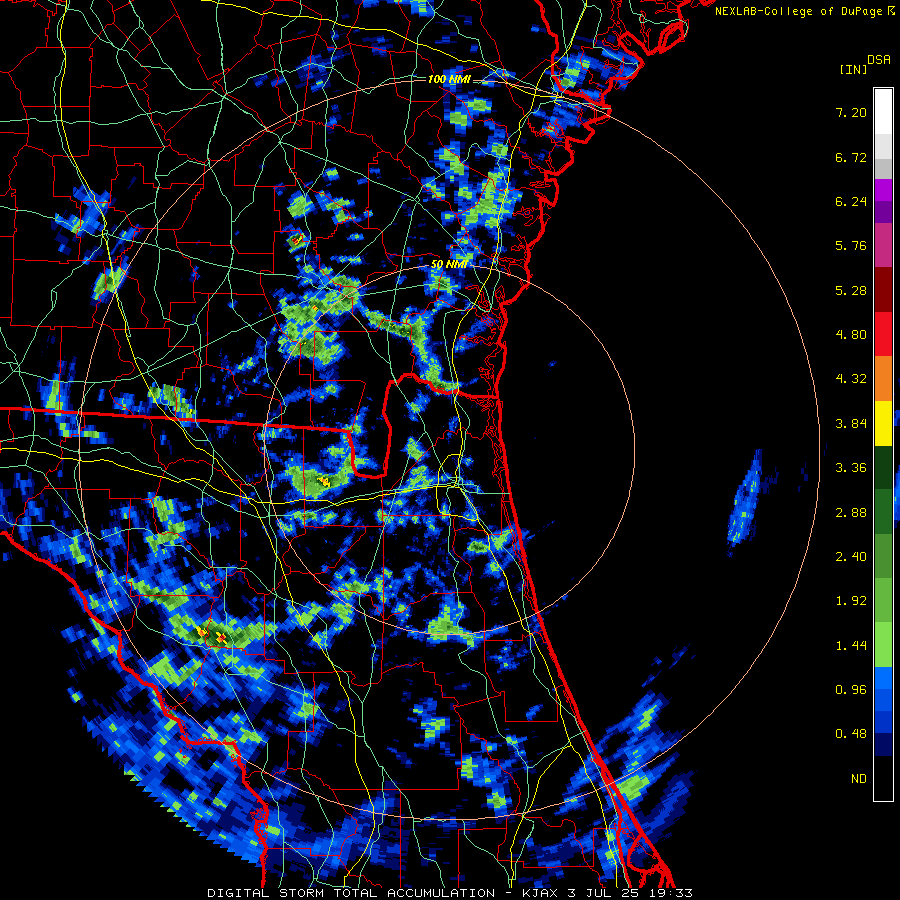This screenshot has height=900, width=900.
Task: Click the 5.28 legend value
Action: pos(851,290)
